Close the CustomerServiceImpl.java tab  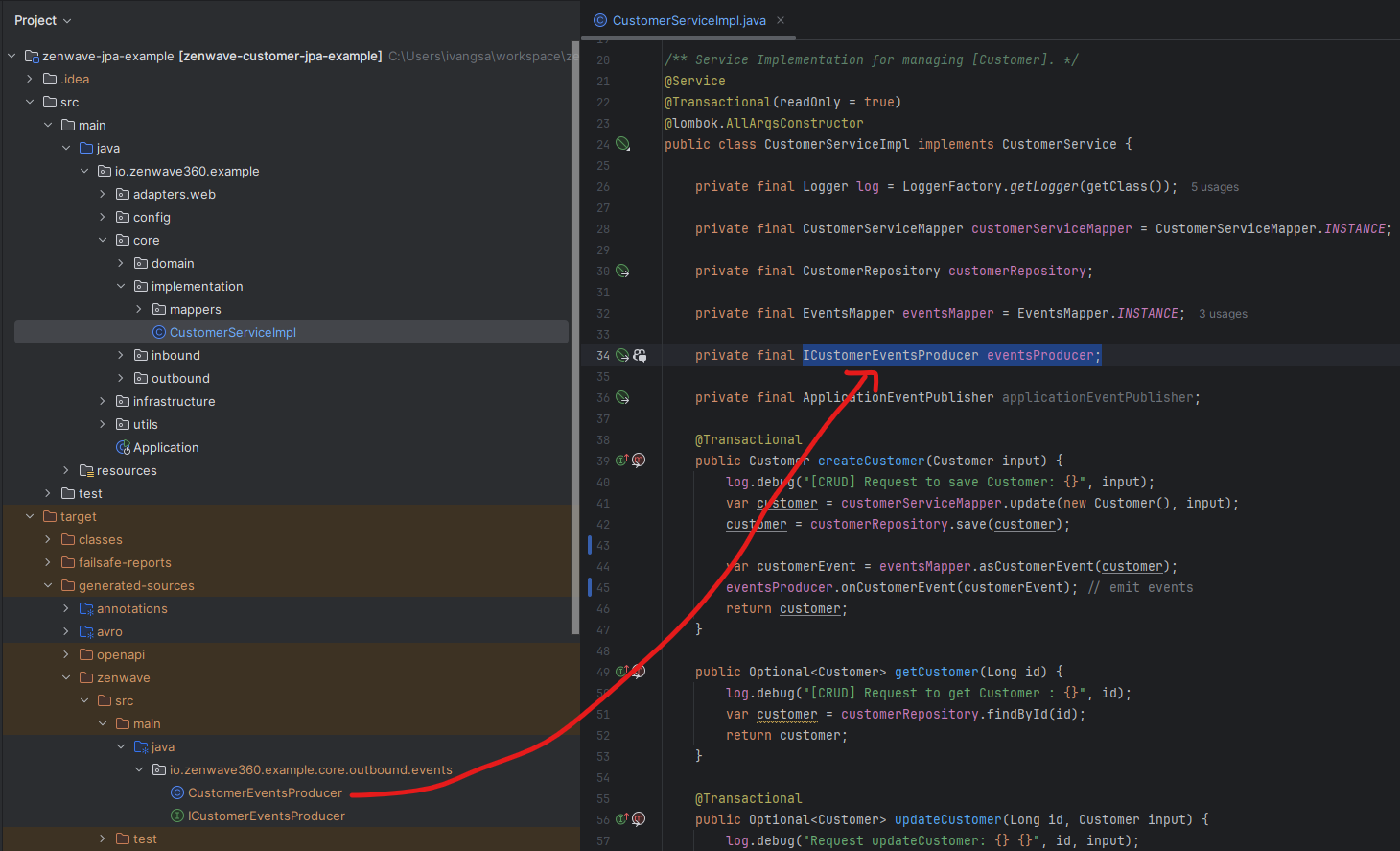(781, 20)
